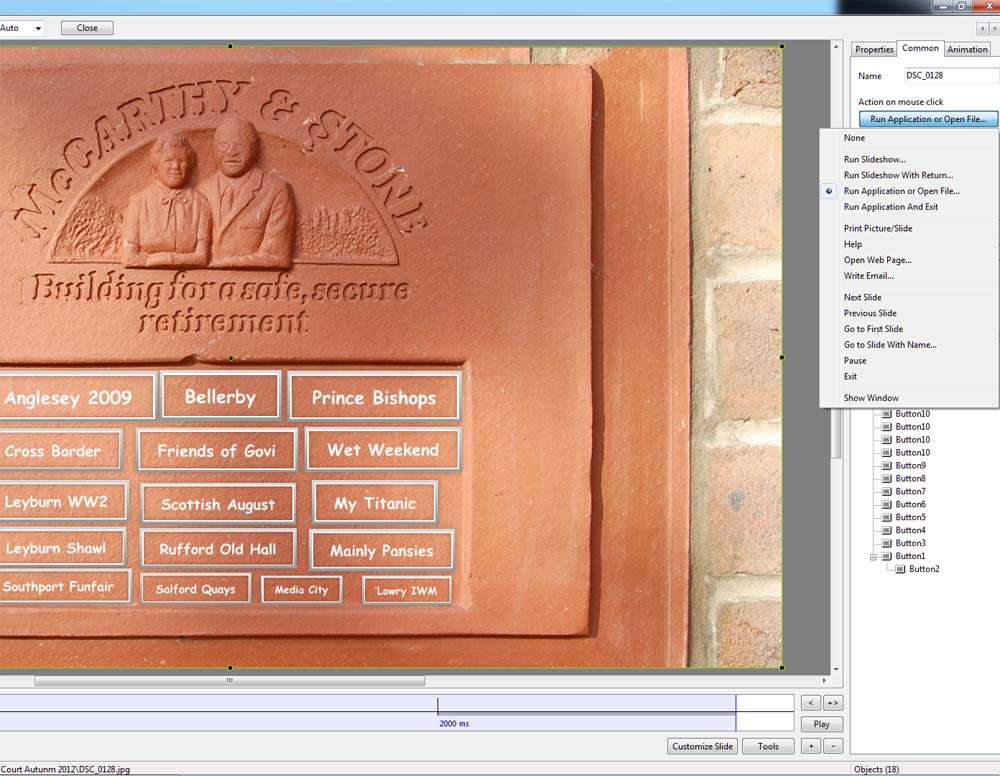Click the timeline +> button
1000x776 pixels.
pos(833,703)
